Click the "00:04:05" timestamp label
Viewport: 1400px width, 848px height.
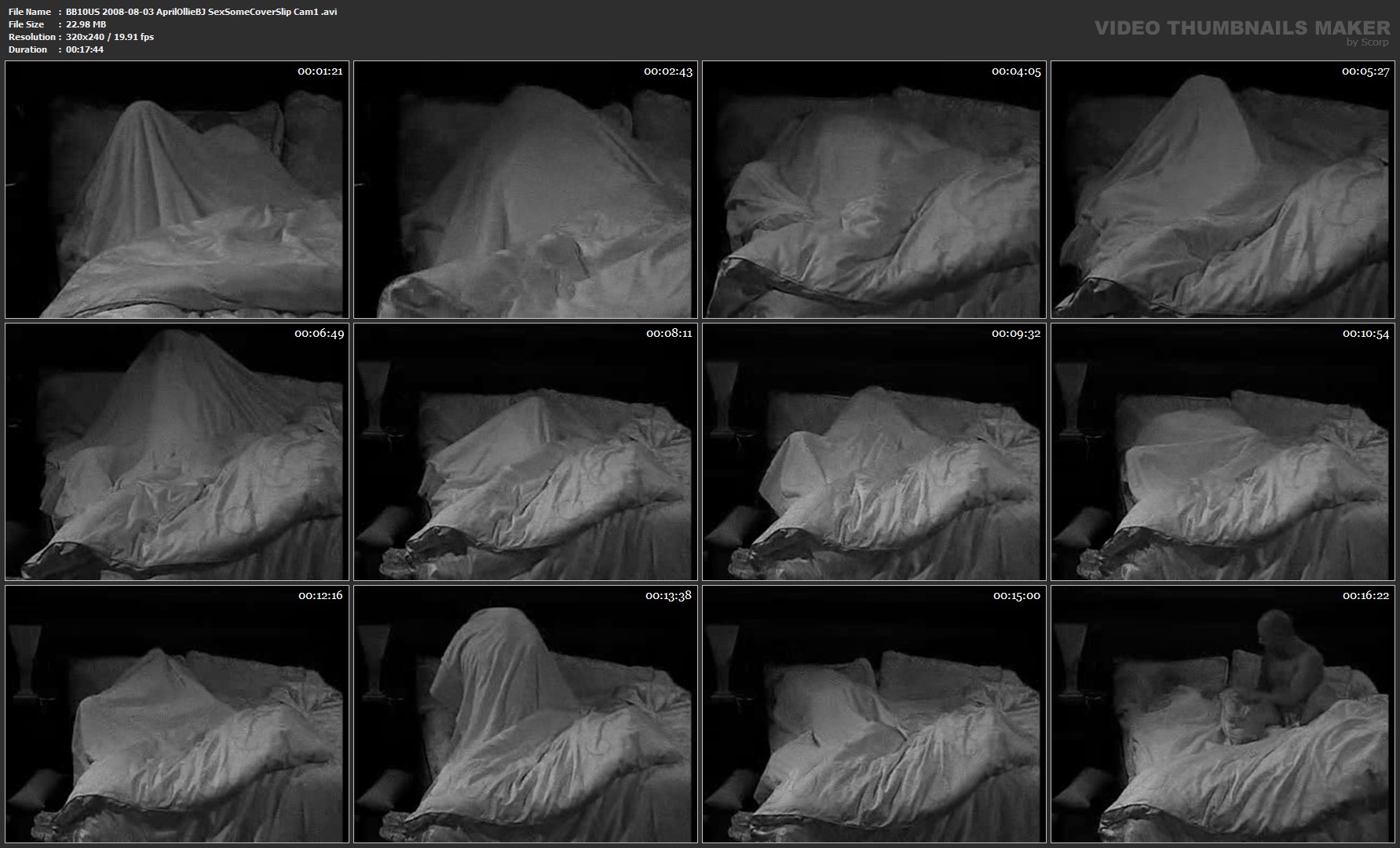coord(1016,71)
